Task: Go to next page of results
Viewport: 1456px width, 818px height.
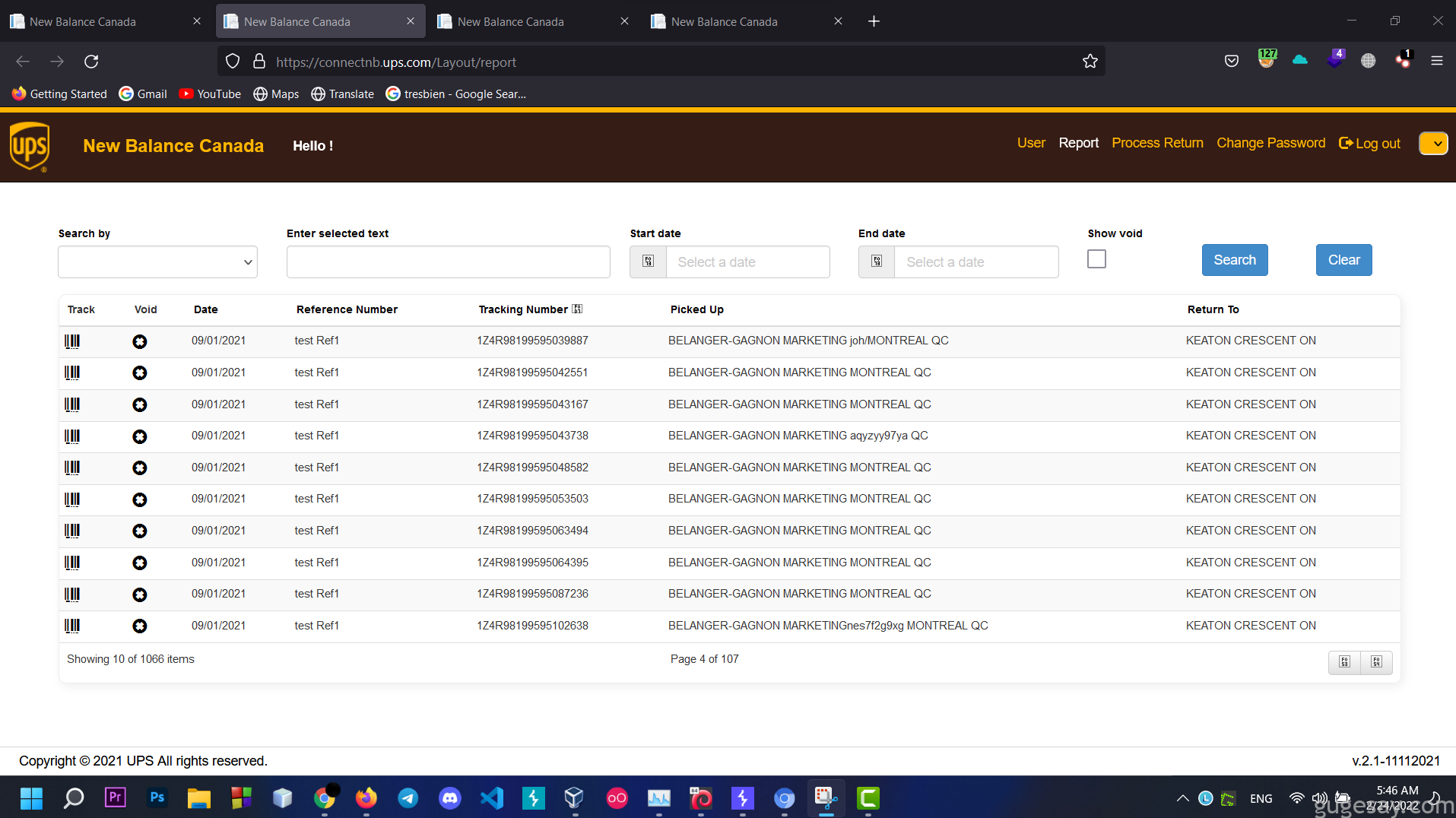Action: click(1376, 662)
